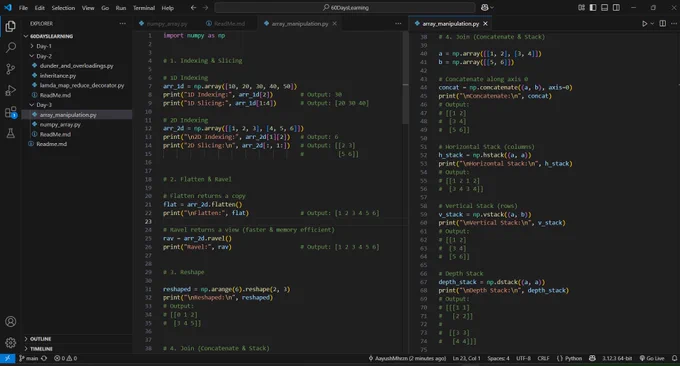Run the Python file with play icon

tap(644, 23)
